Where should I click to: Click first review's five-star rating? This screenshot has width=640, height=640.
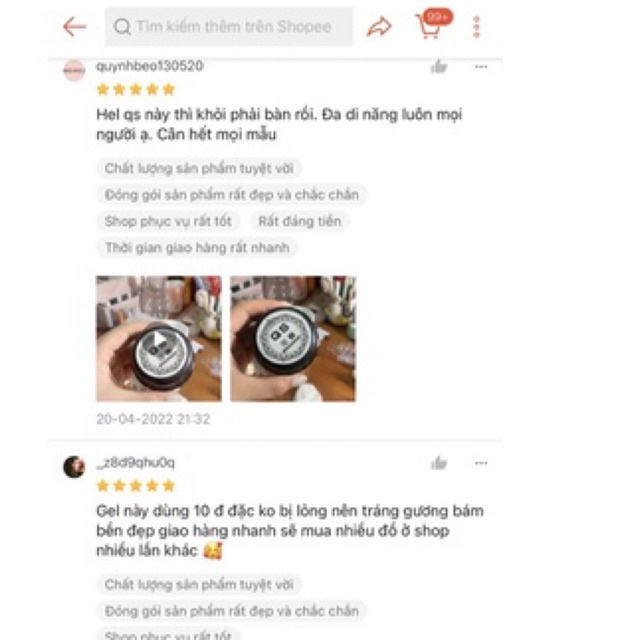[136, 89]
